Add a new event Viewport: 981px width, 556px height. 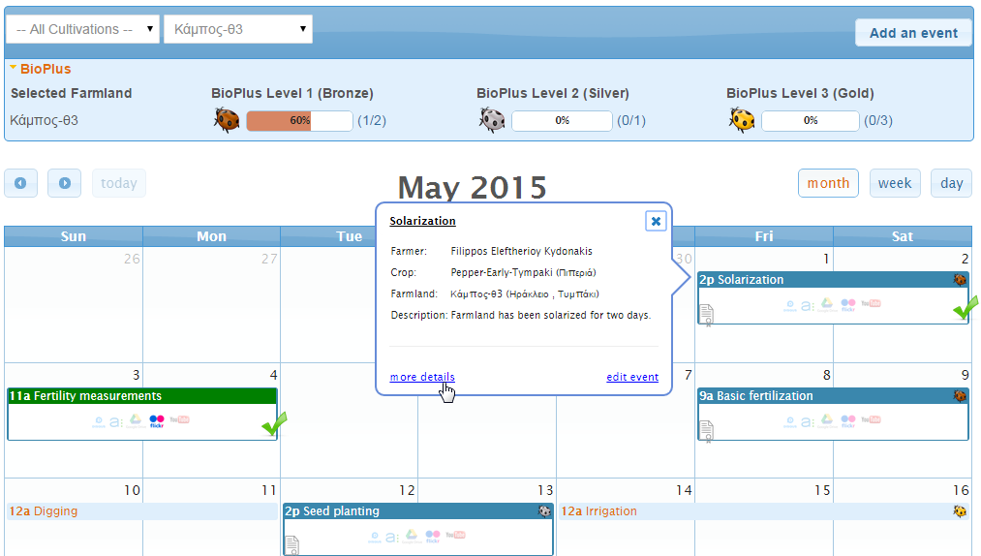913,33
